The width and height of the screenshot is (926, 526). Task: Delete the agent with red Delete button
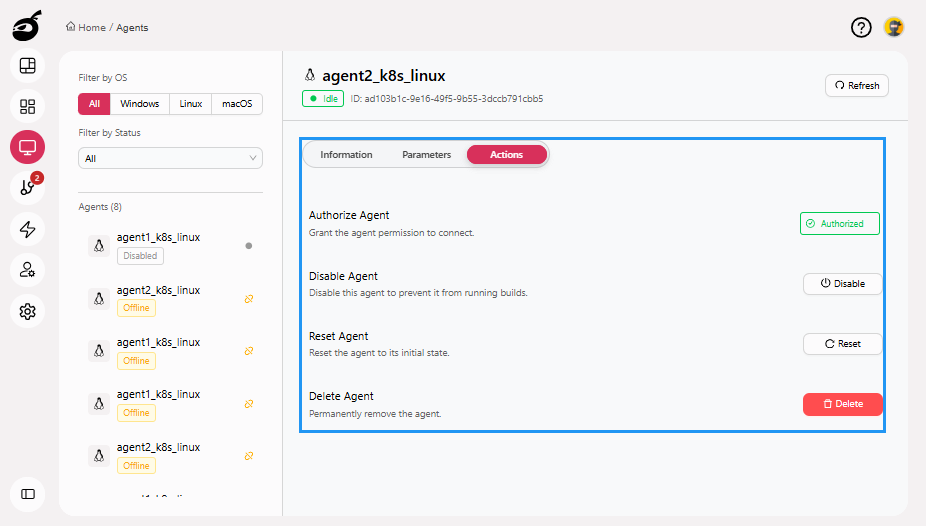(x=843, y=404)
